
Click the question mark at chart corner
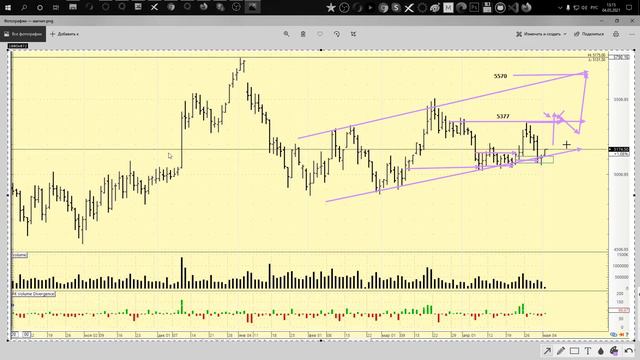click(x=627, y=334)
